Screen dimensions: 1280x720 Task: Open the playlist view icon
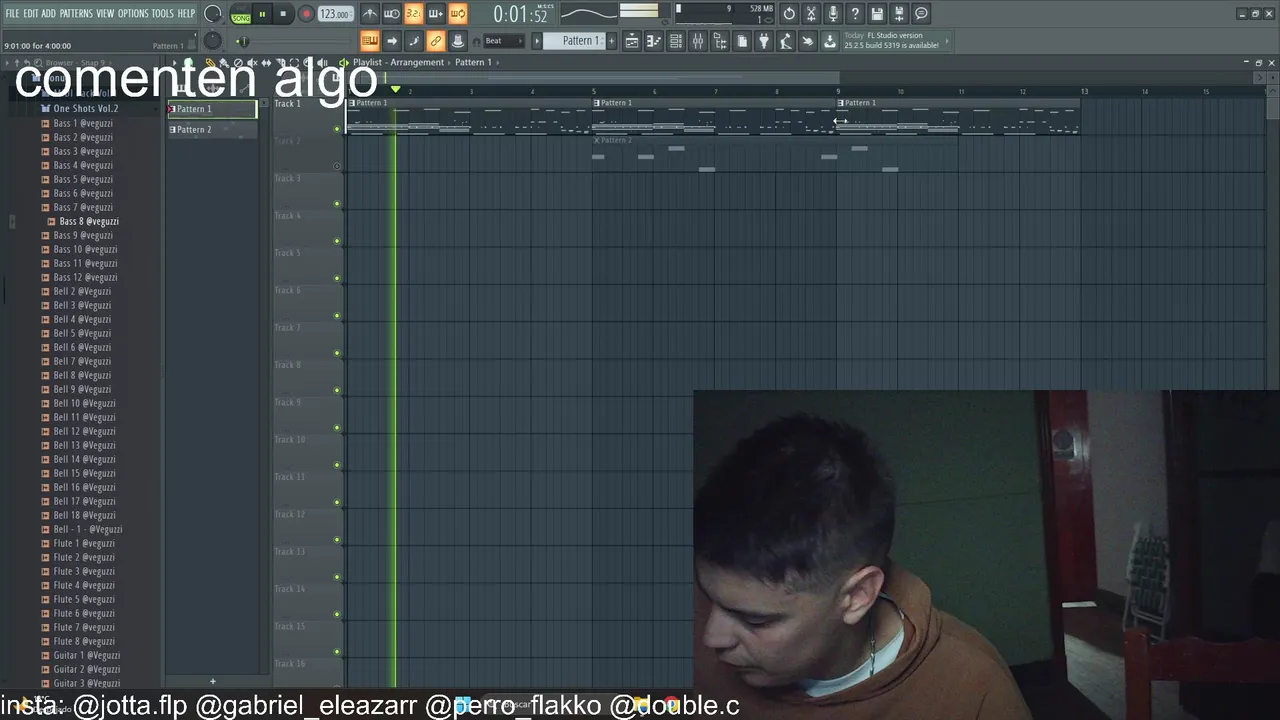(632, 41)
